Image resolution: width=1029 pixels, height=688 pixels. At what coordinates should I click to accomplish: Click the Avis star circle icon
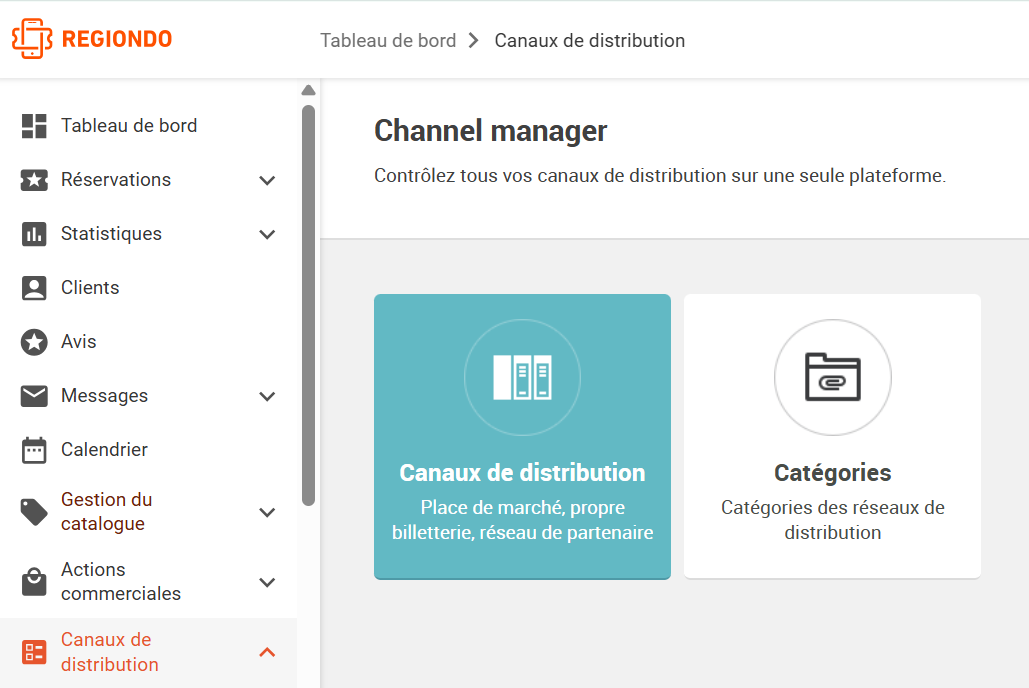(x=34, y=342)
